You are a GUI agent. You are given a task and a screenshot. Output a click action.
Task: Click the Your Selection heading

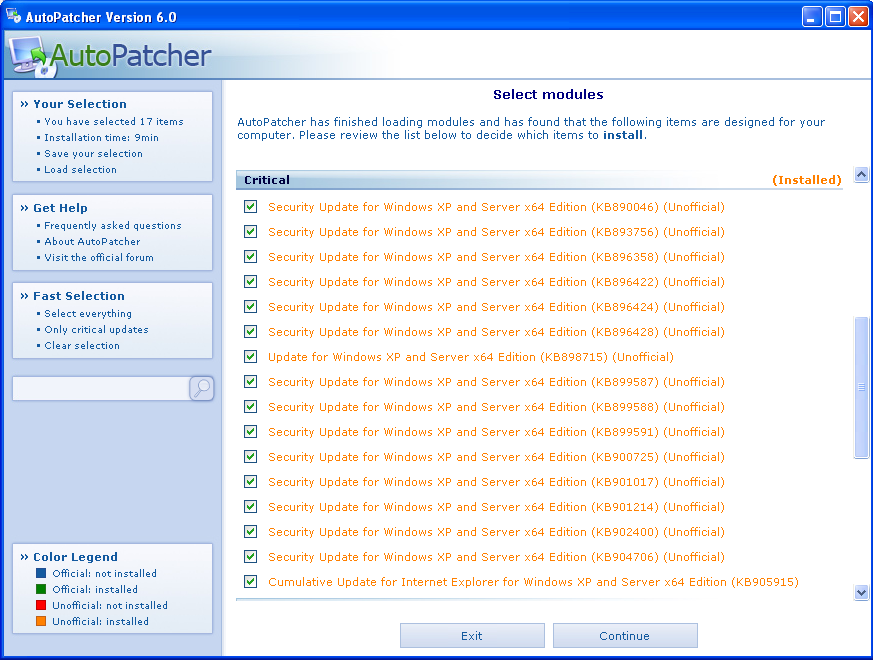(80, 104)
